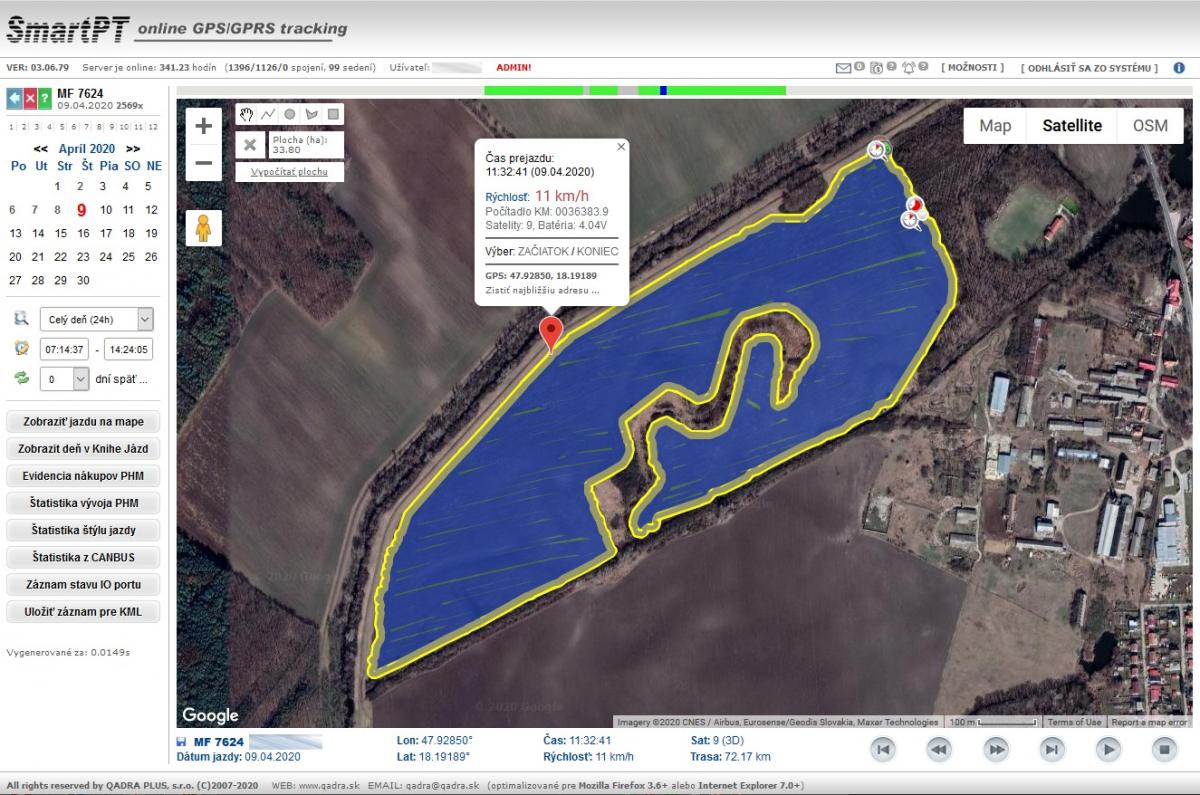The height and width of the screenshot is (795, 1200).
Task: Click the green help question-mark icon
Action: 45,98
